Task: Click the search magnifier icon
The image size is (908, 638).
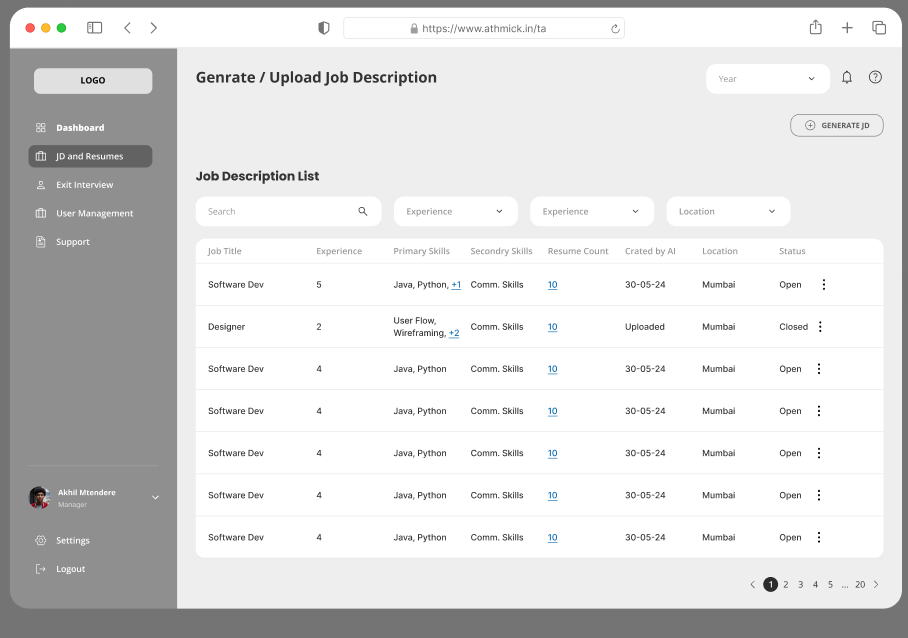Action: (363, 211)
